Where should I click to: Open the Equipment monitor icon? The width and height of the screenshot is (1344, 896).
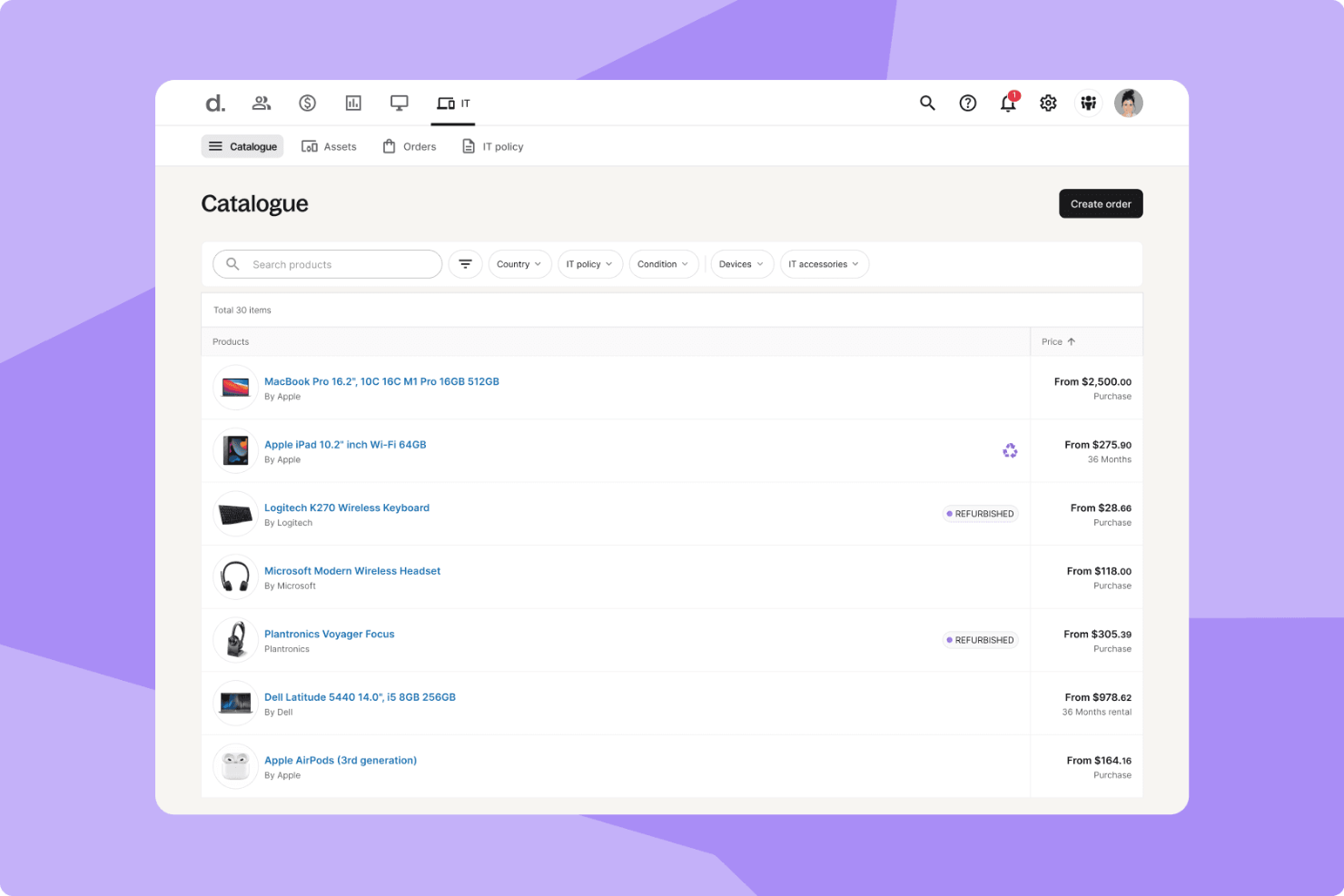click(399, 103)
